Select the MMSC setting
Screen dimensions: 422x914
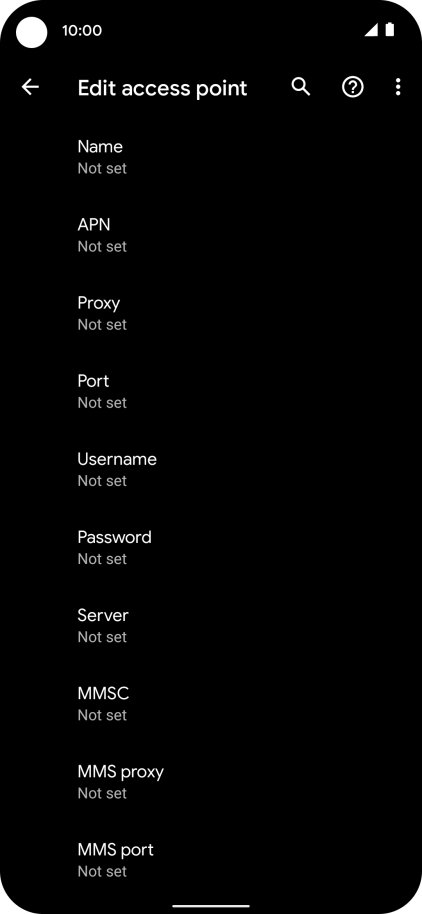point(211,704)
